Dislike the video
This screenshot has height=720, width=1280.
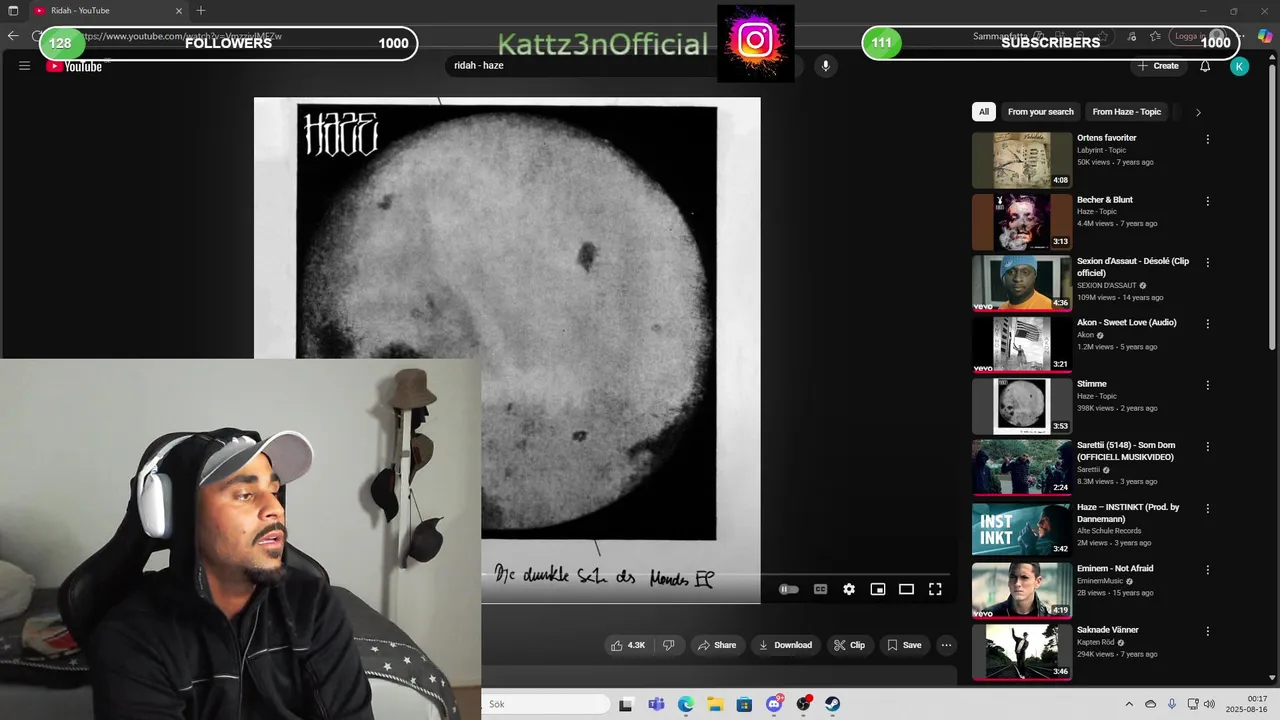tap(668, 645)
